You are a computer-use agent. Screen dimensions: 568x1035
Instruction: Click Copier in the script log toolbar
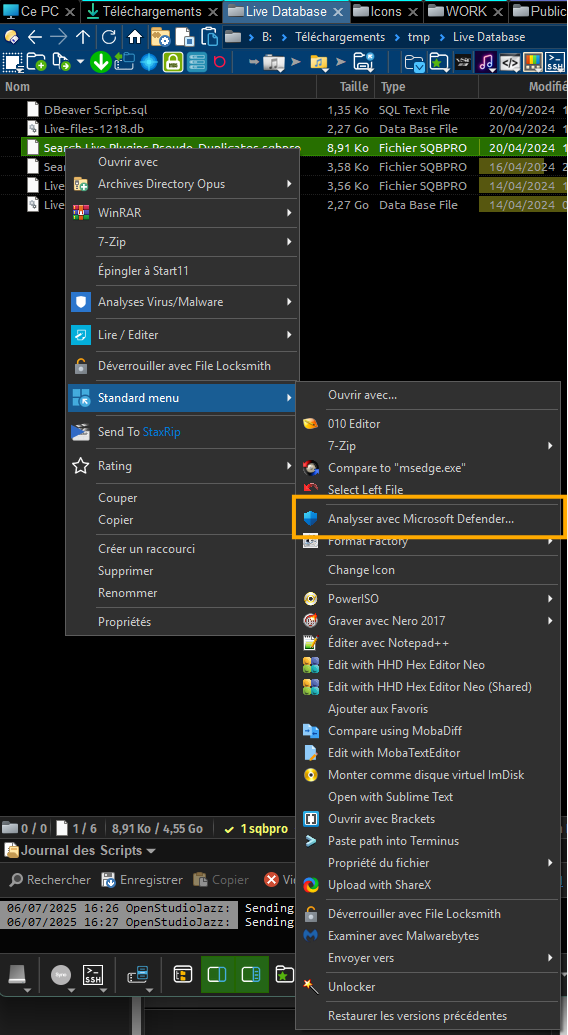pyautogui.click(x=222, y=880)
